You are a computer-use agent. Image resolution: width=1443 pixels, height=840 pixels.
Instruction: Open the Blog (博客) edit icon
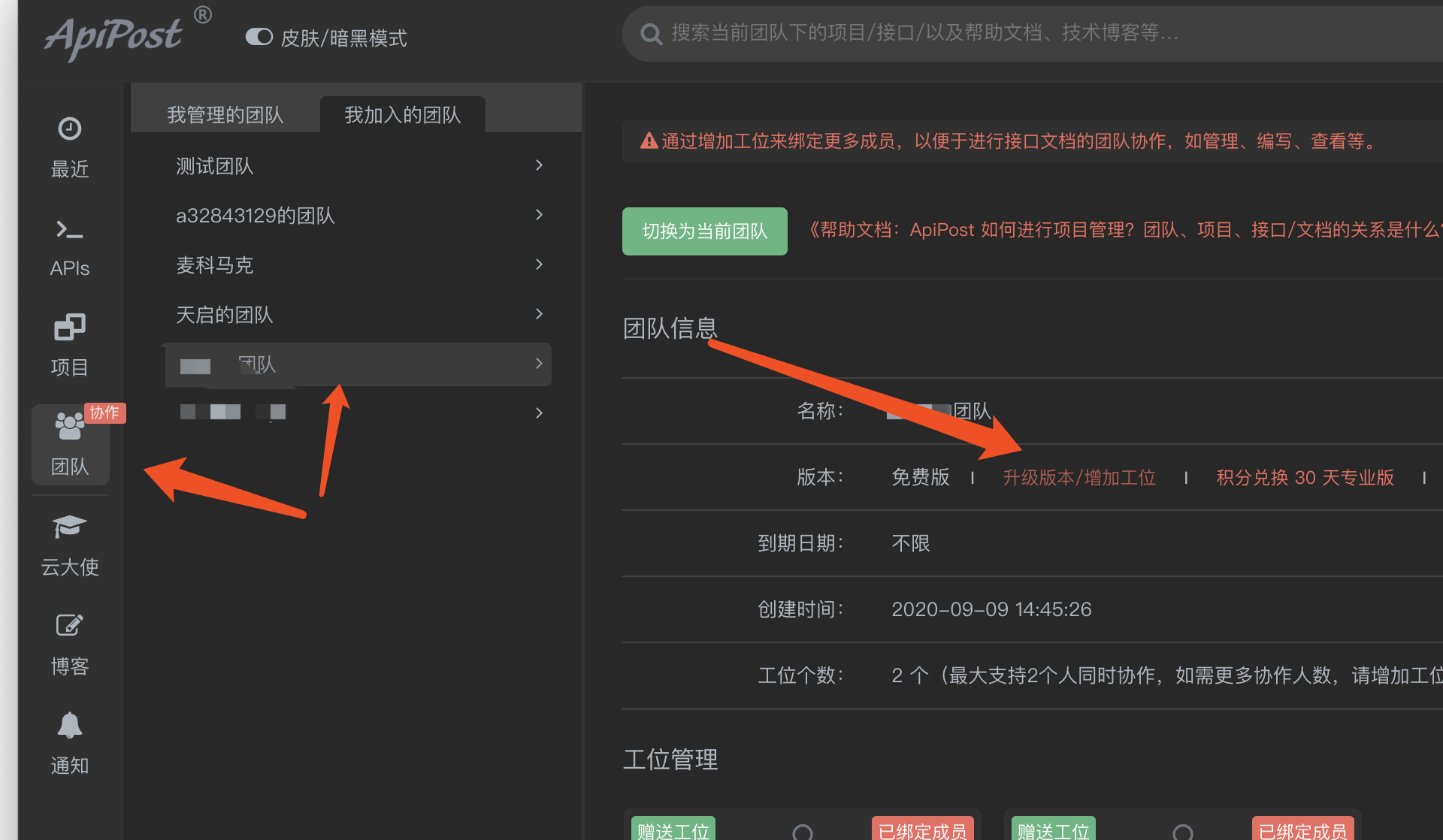tap(70, 625)
